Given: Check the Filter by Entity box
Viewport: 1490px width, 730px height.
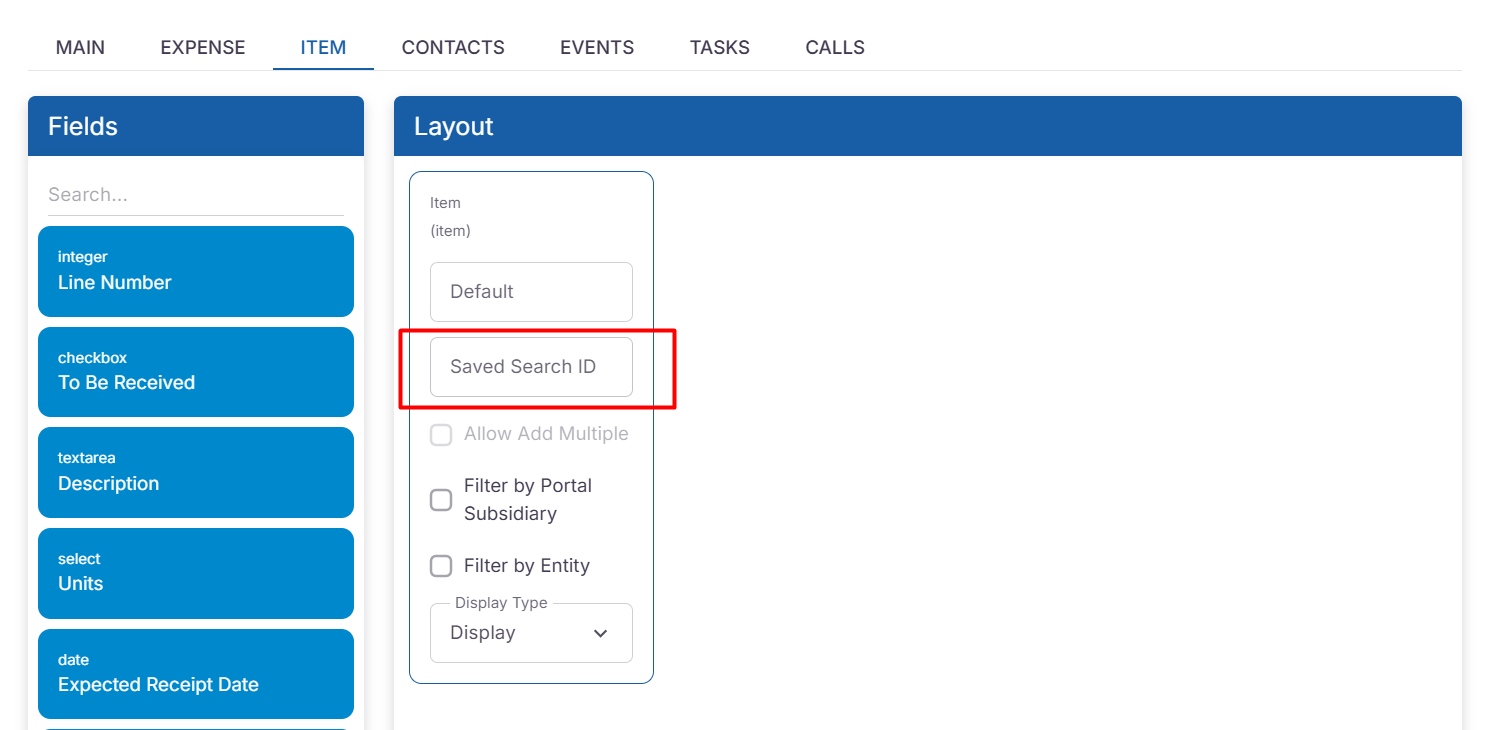Looking at the screenshot, I should point(441,566).
